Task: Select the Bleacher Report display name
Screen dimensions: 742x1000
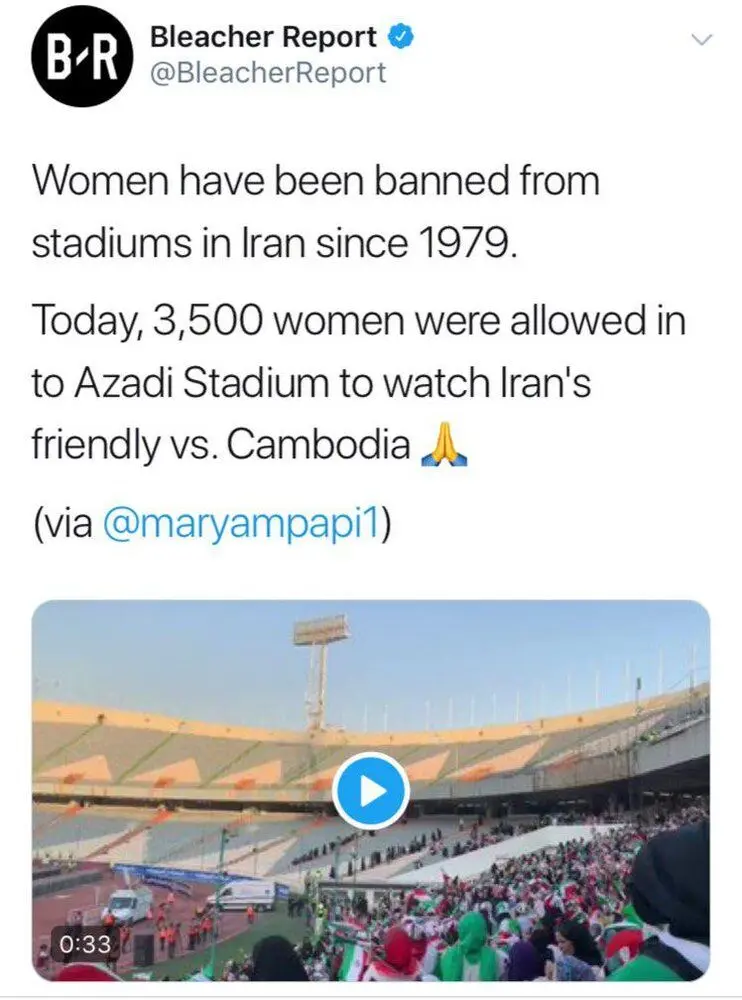Action: 263,38
